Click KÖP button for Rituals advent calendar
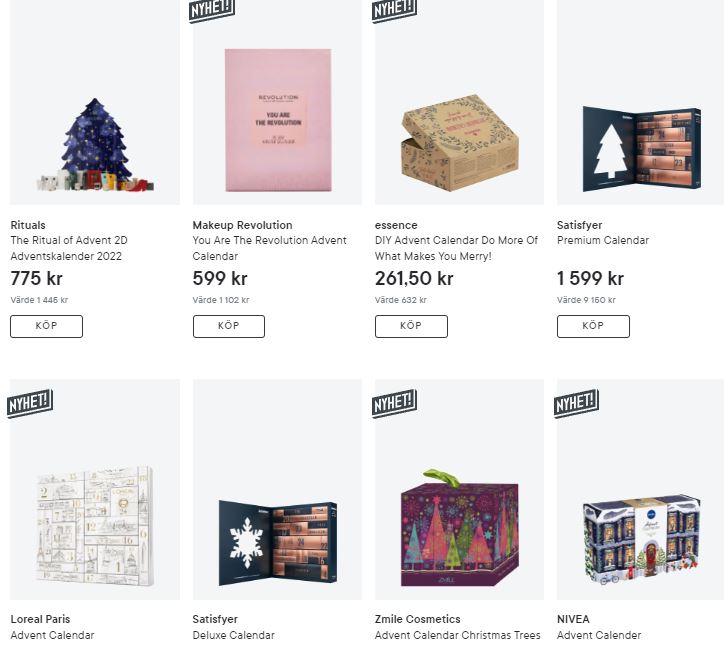 [x=47, y=326]
